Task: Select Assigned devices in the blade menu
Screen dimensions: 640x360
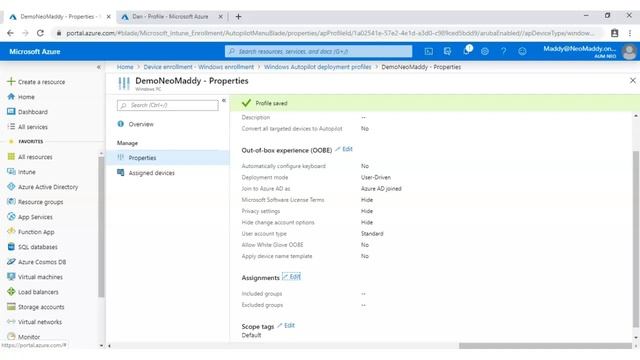Action: 151,173
